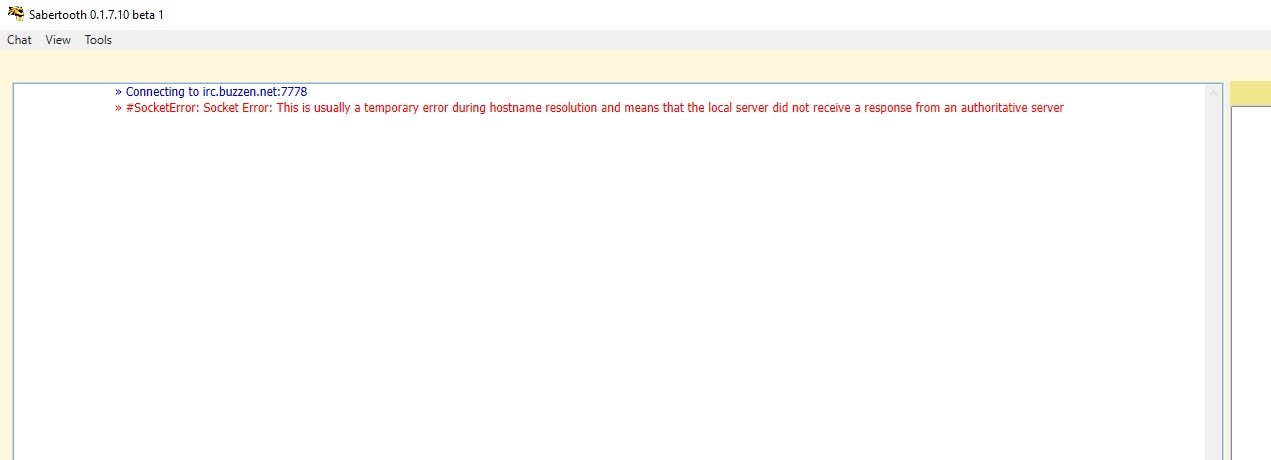Open the Chat menu
This screenshot has width=1271, height=460.
19,40
